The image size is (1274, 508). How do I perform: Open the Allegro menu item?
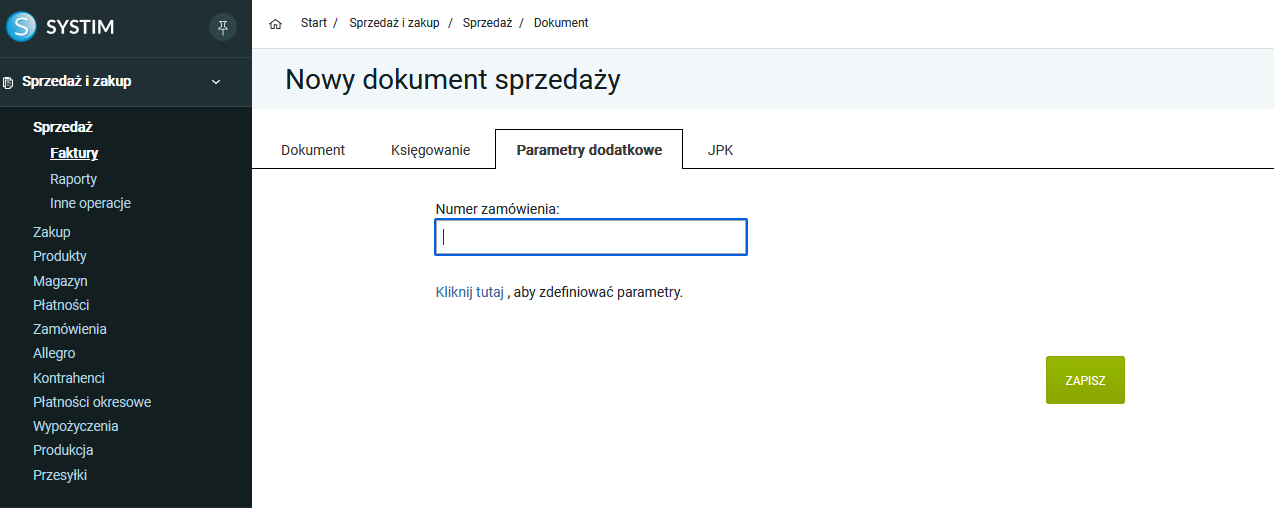click(x=54, y=353)
